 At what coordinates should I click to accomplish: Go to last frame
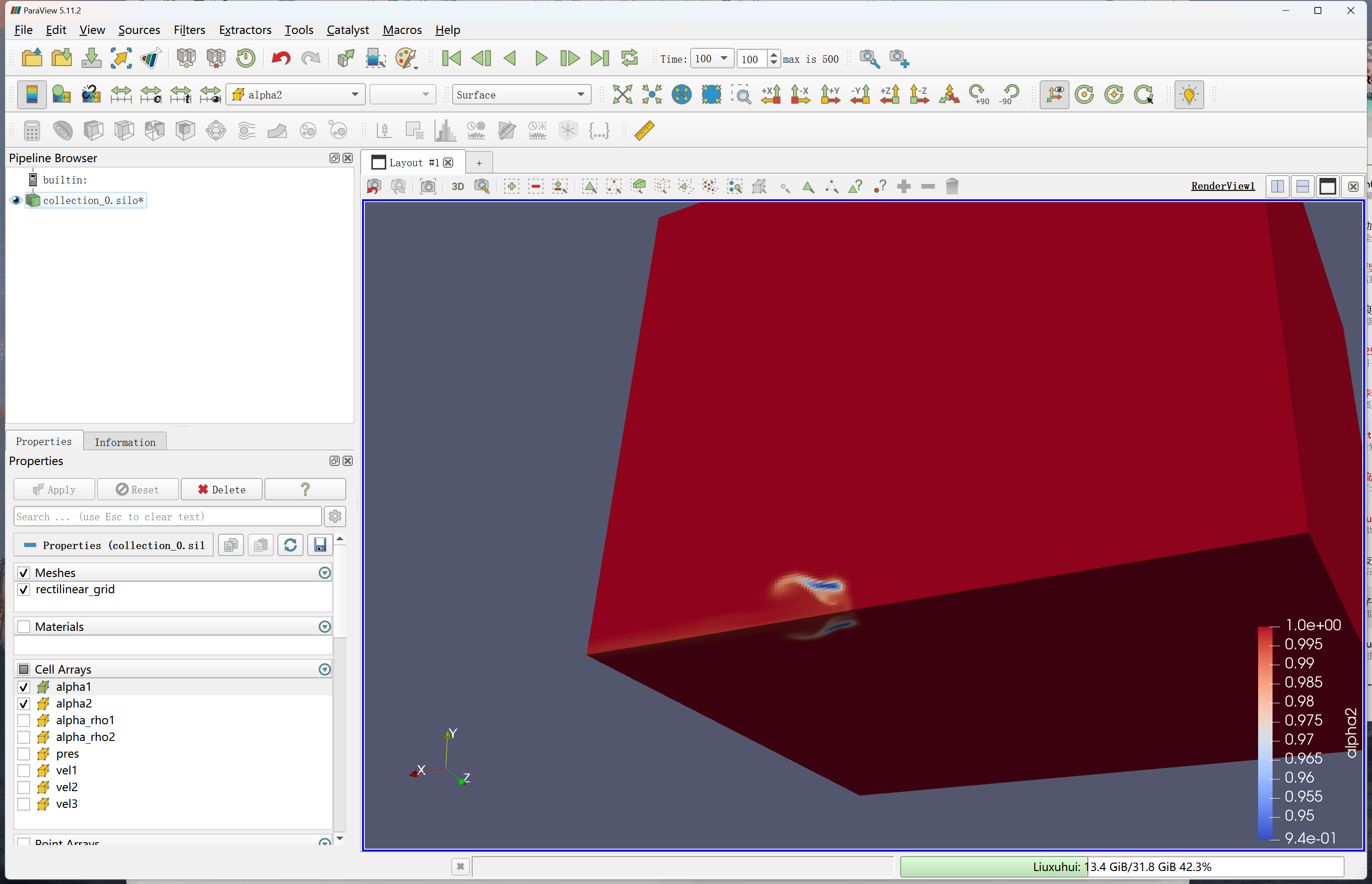click(x=600, y=58)
